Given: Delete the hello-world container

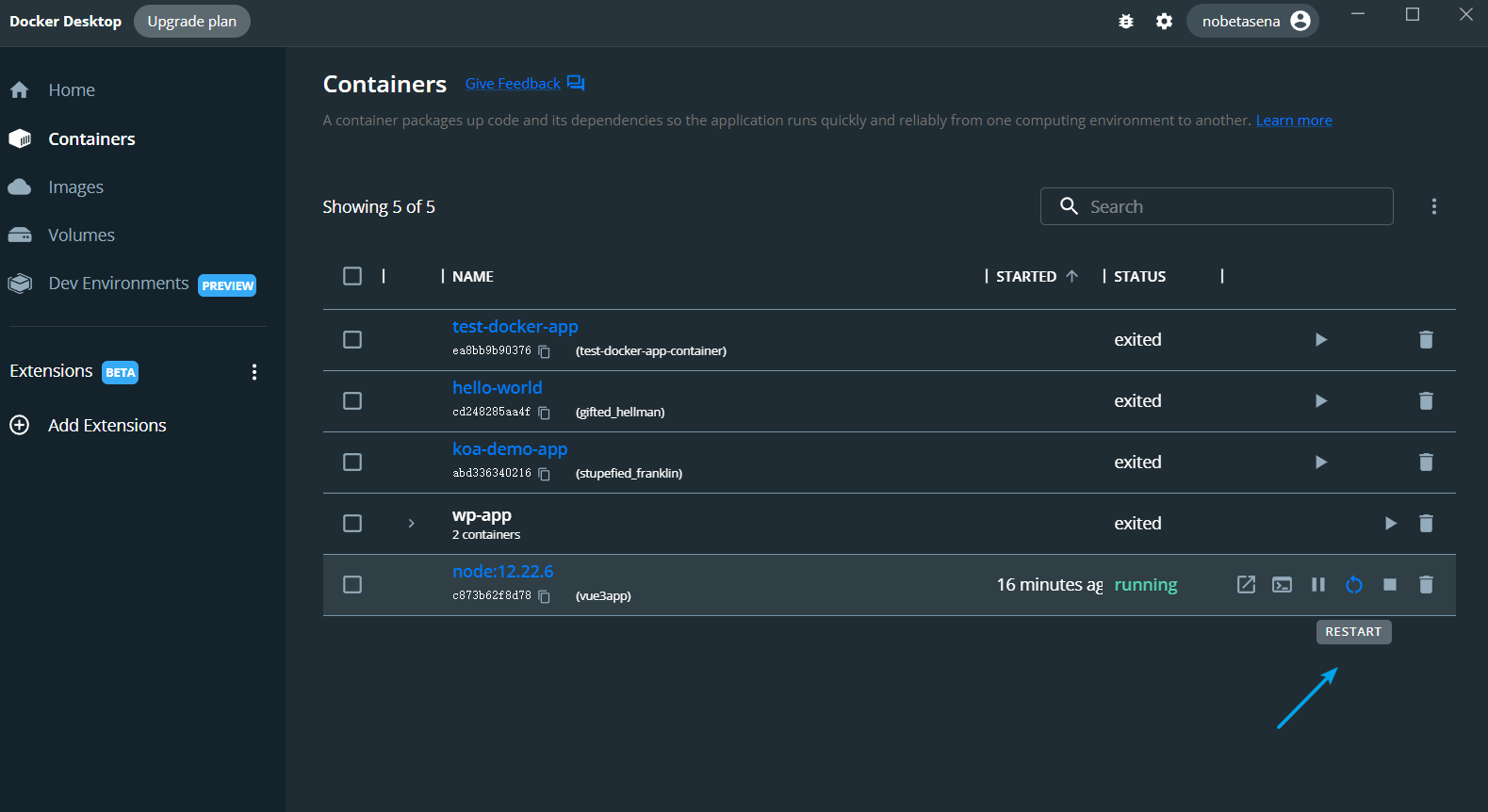Looking at the screenshot, I should click(1425, 401).
